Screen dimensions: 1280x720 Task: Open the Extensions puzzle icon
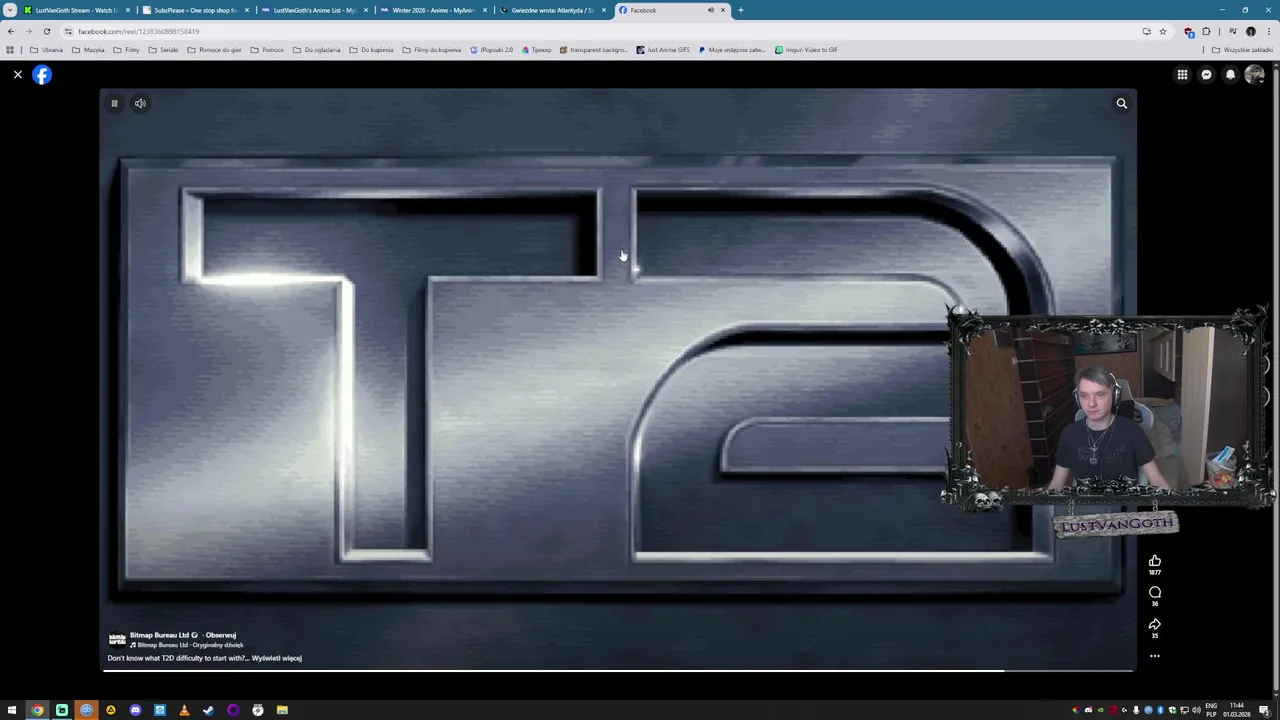click(x=1204, y=31)
